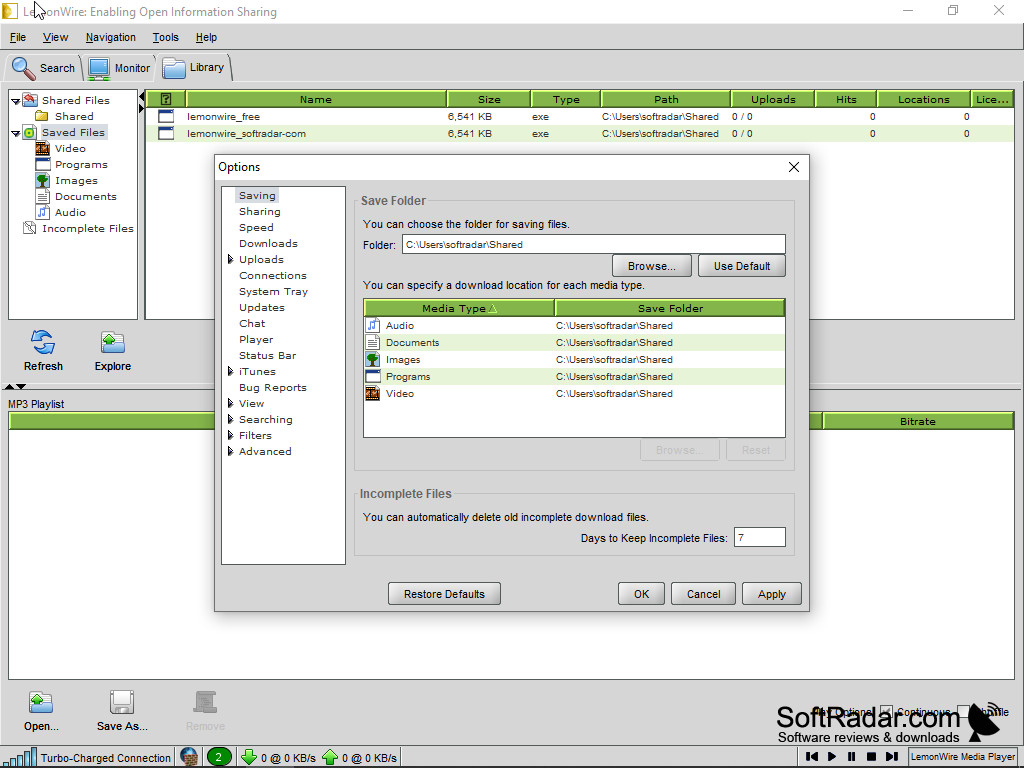1024x768 pixels.
Task: Open the Tools menu
Action: (x=165, y=37)
